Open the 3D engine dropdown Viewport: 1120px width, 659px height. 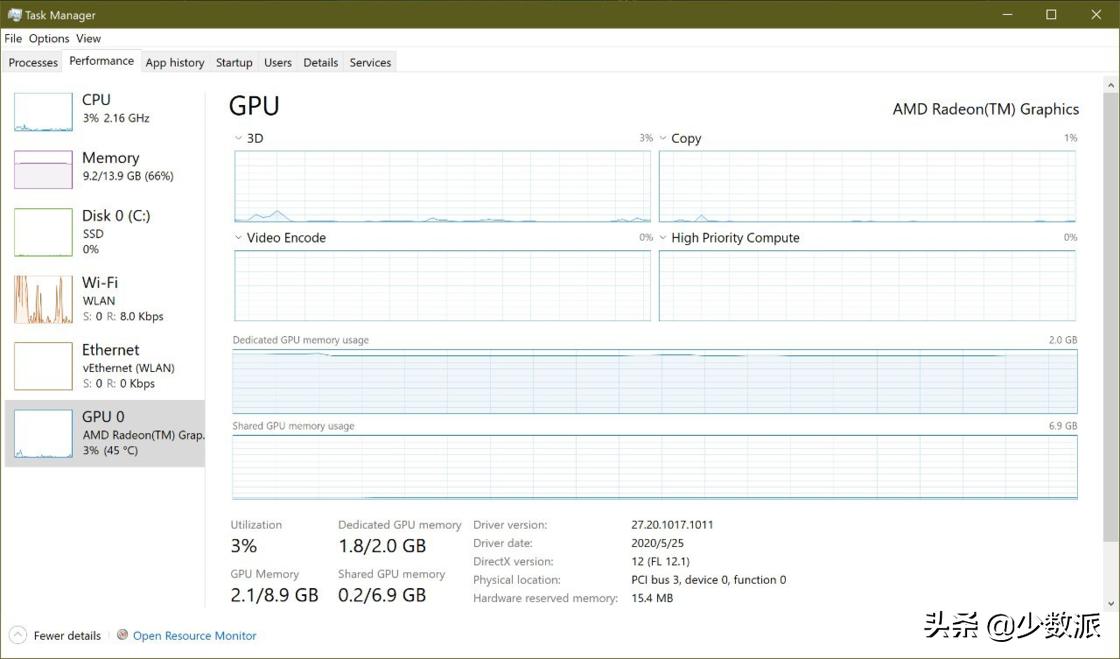(238, 138)
